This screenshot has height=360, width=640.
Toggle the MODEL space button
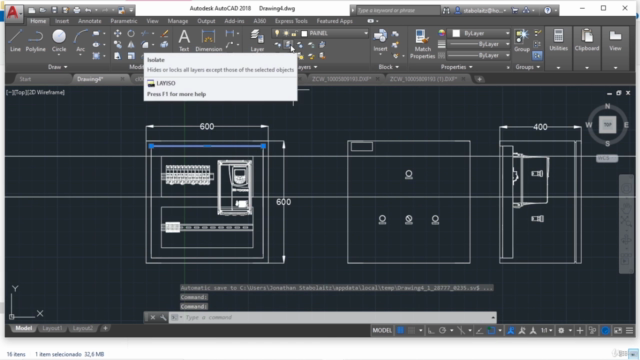tap(382, 331)
